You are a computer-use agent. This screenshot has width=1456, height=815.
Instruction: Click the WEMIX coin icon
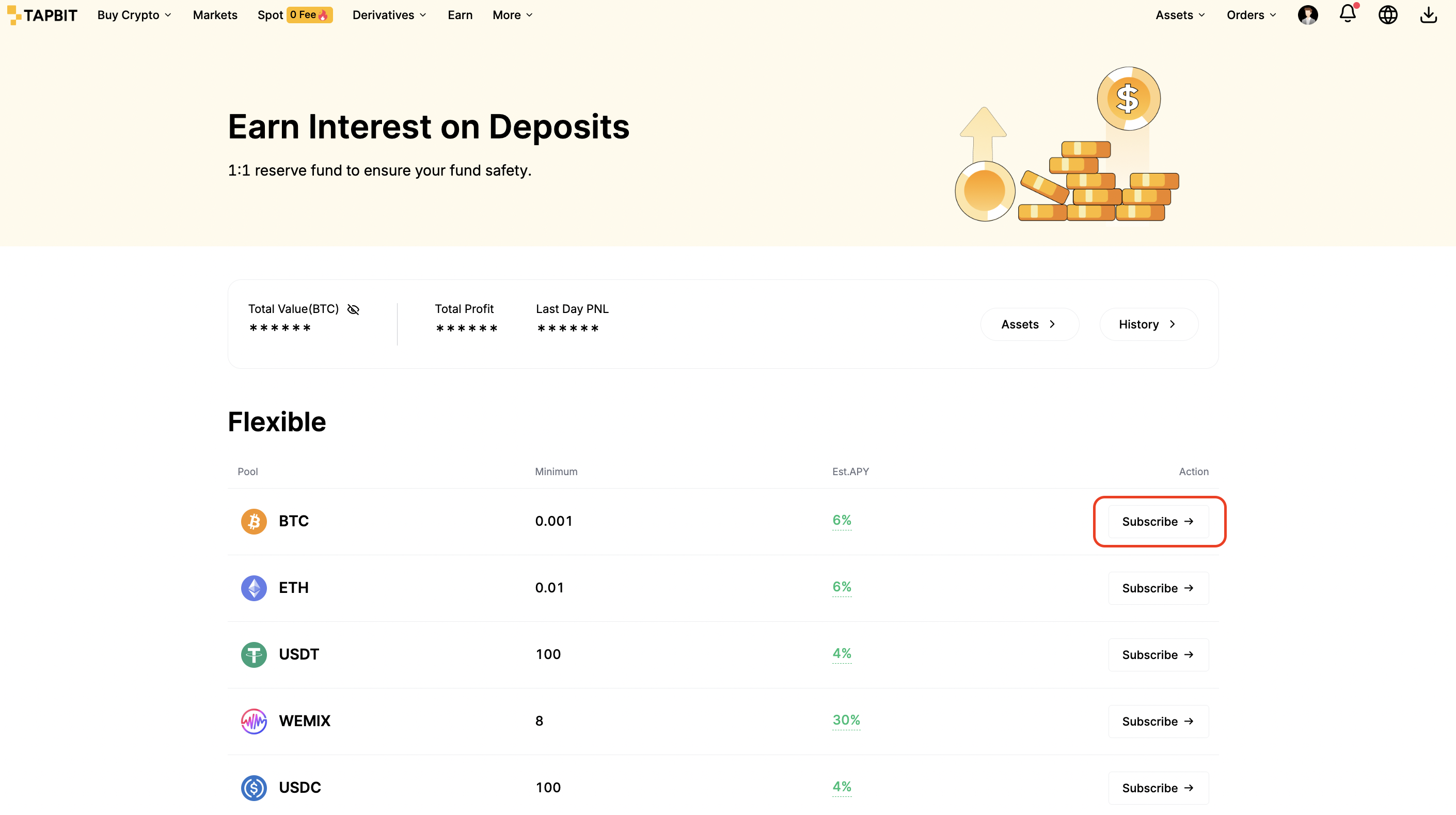pos(254,721)
